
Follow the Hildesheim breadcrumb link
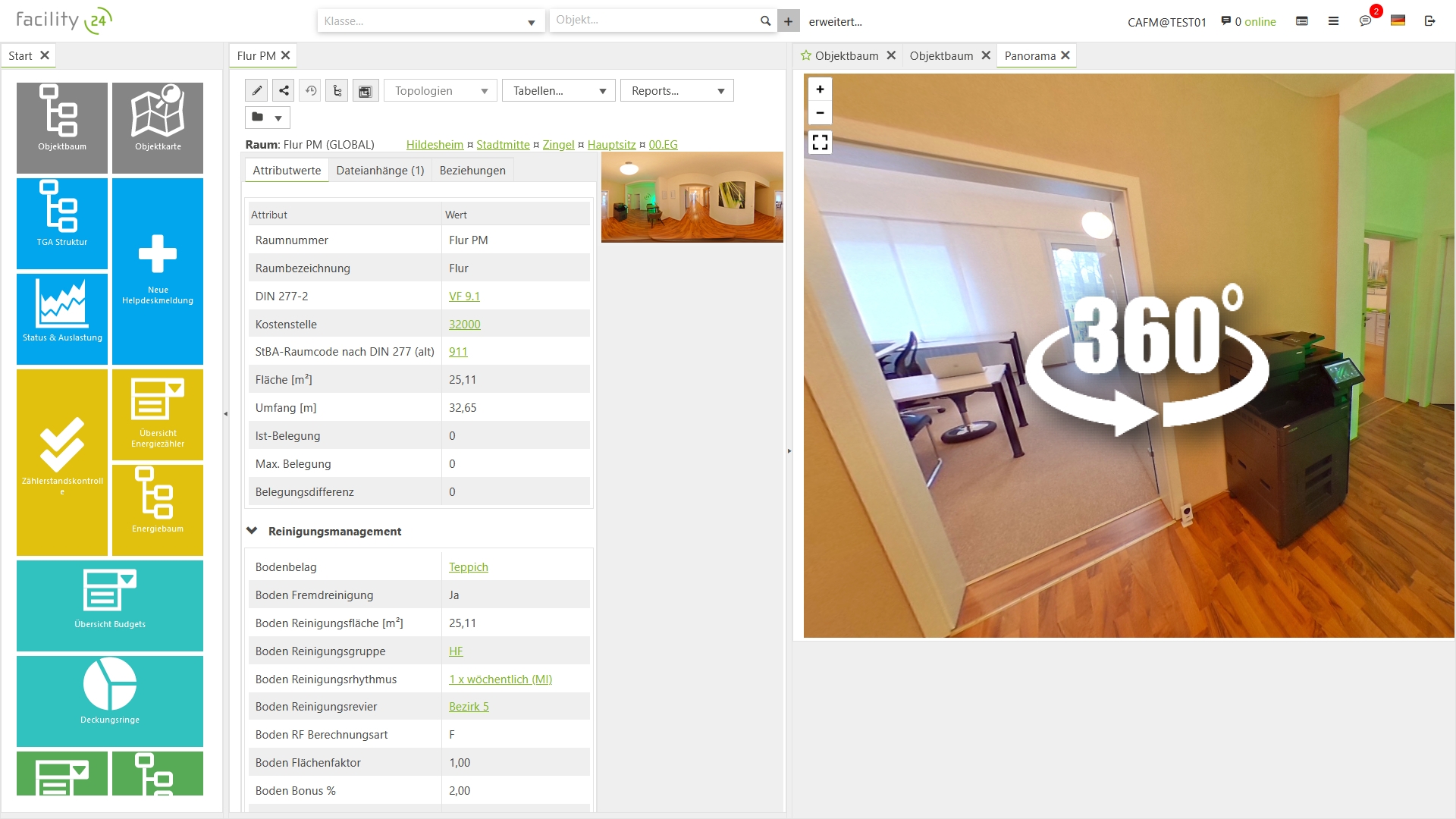click(x=435, y=145)
